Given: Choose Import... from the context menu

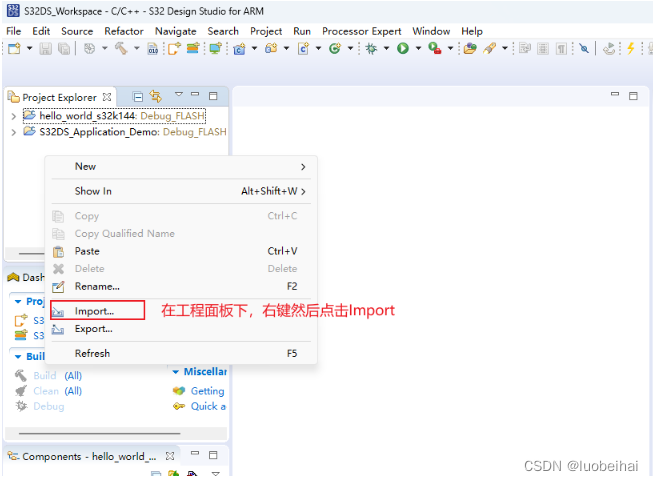Looking at the screenshot, I should (x=181, y=311).
